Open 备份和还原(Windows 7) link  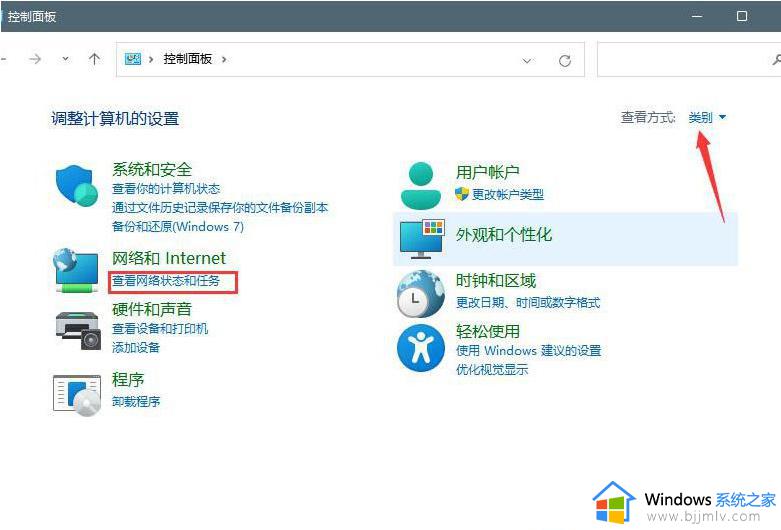click(x=178, y=227)
